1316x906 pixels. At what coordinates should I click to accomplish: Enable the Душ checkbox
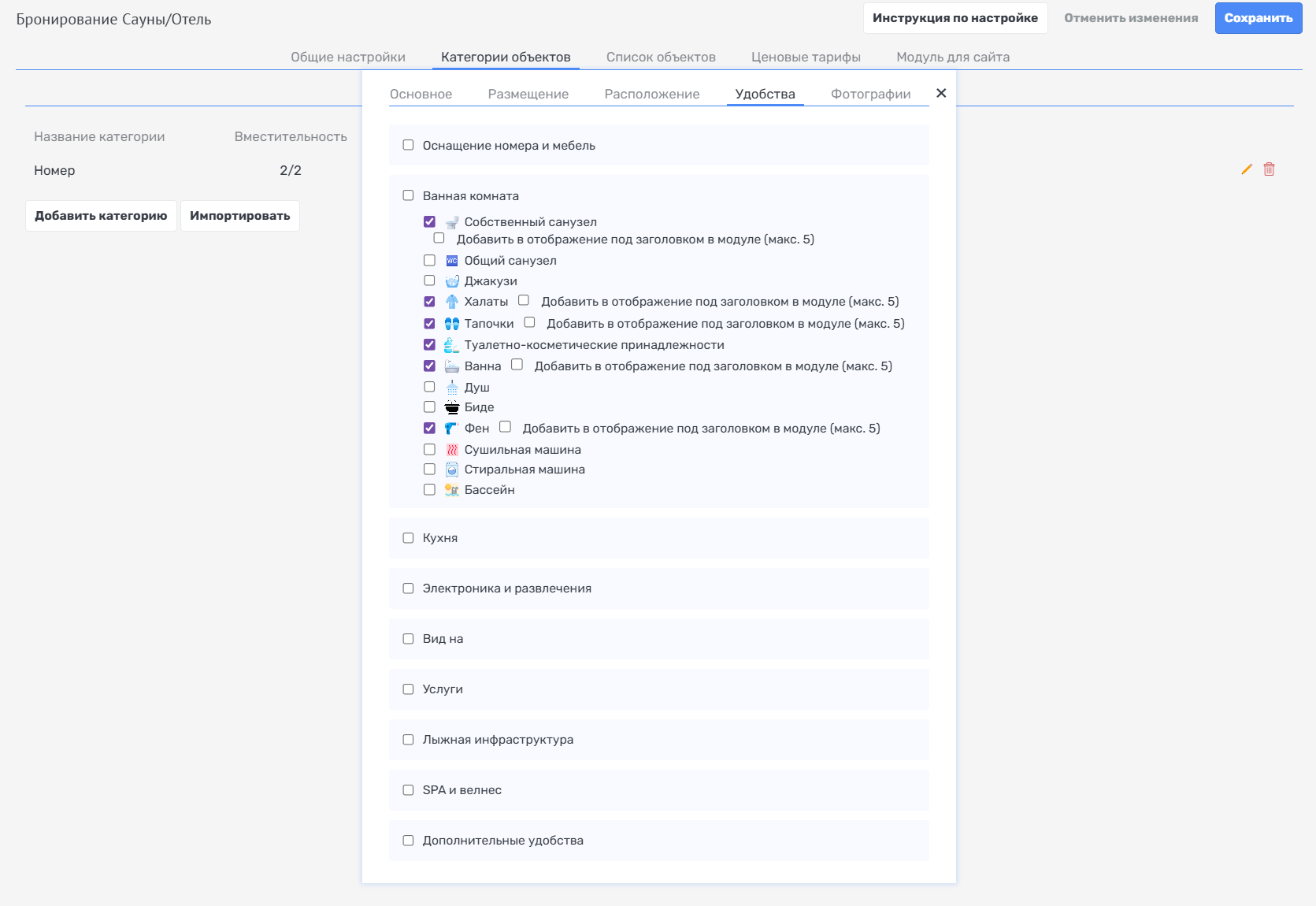429,387
